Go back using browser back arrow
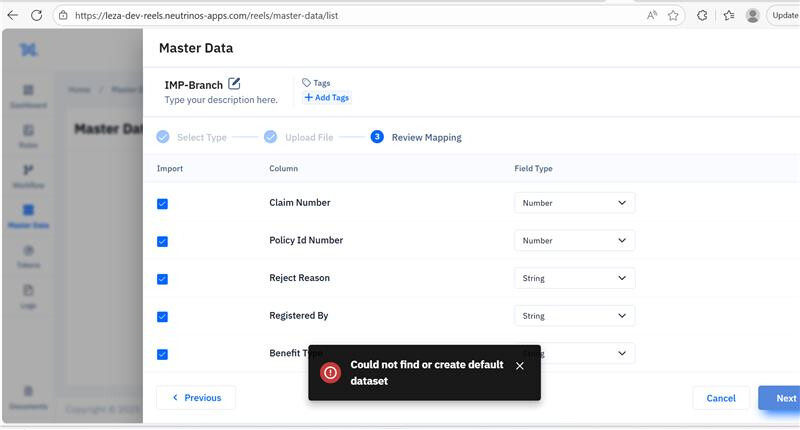The image size is (800, 430). (13, 15)
